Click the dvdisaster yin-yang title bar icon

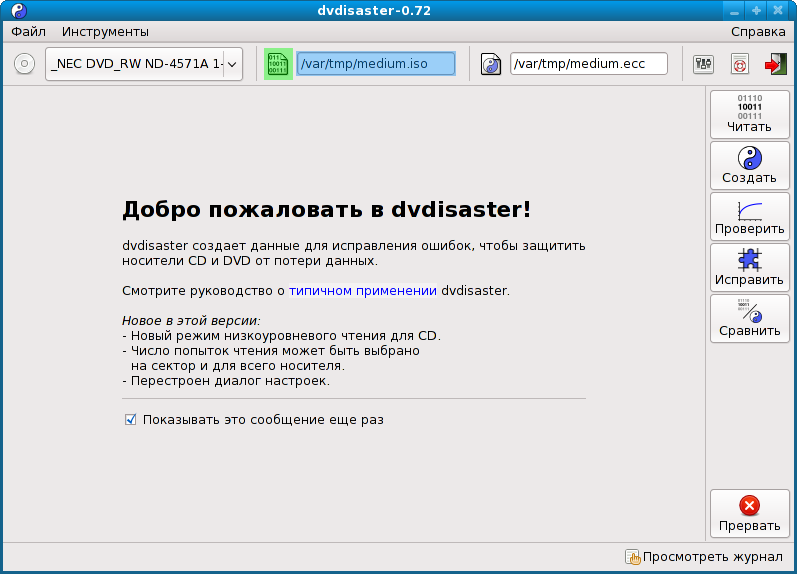pos(19,11)
